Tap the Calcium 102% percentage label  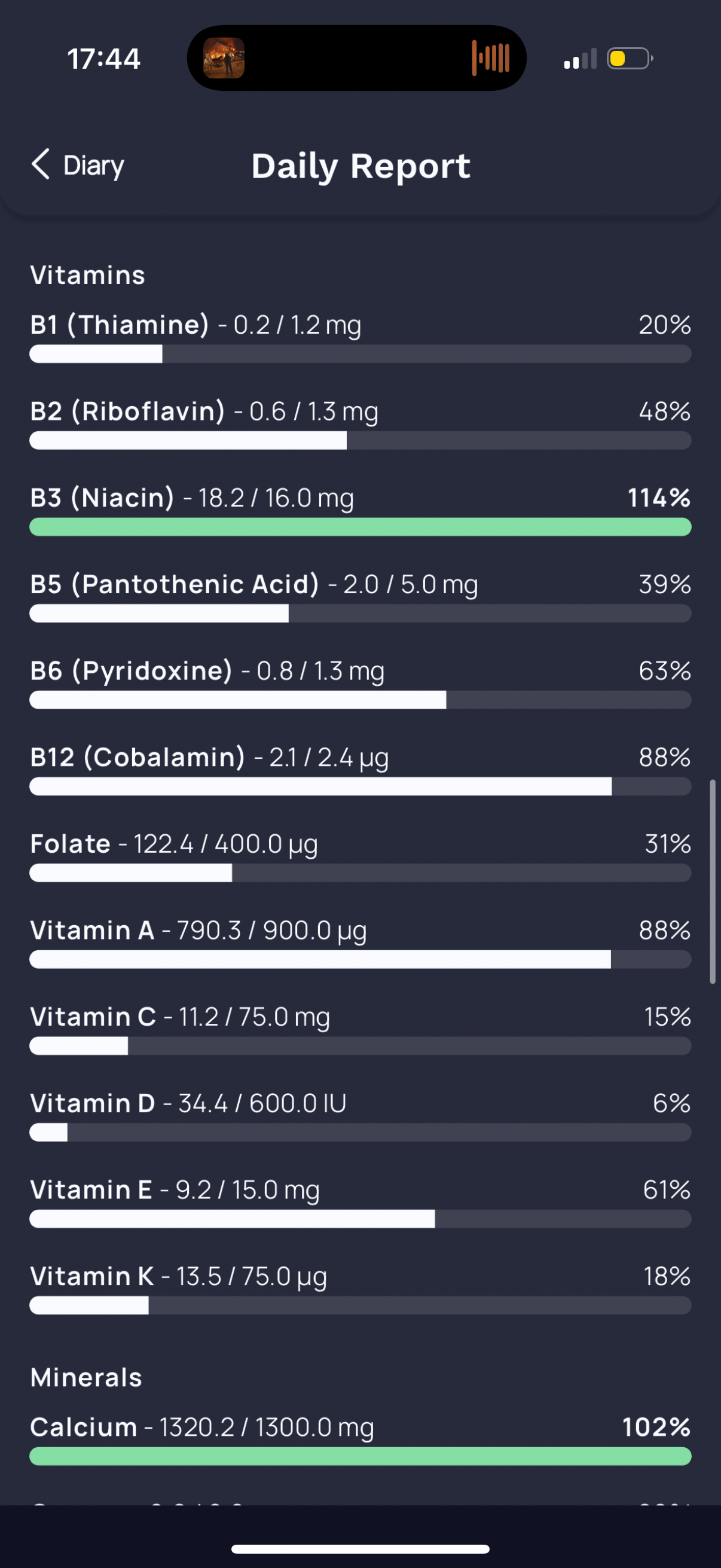pyautogui.click(x=656, y=1427)
